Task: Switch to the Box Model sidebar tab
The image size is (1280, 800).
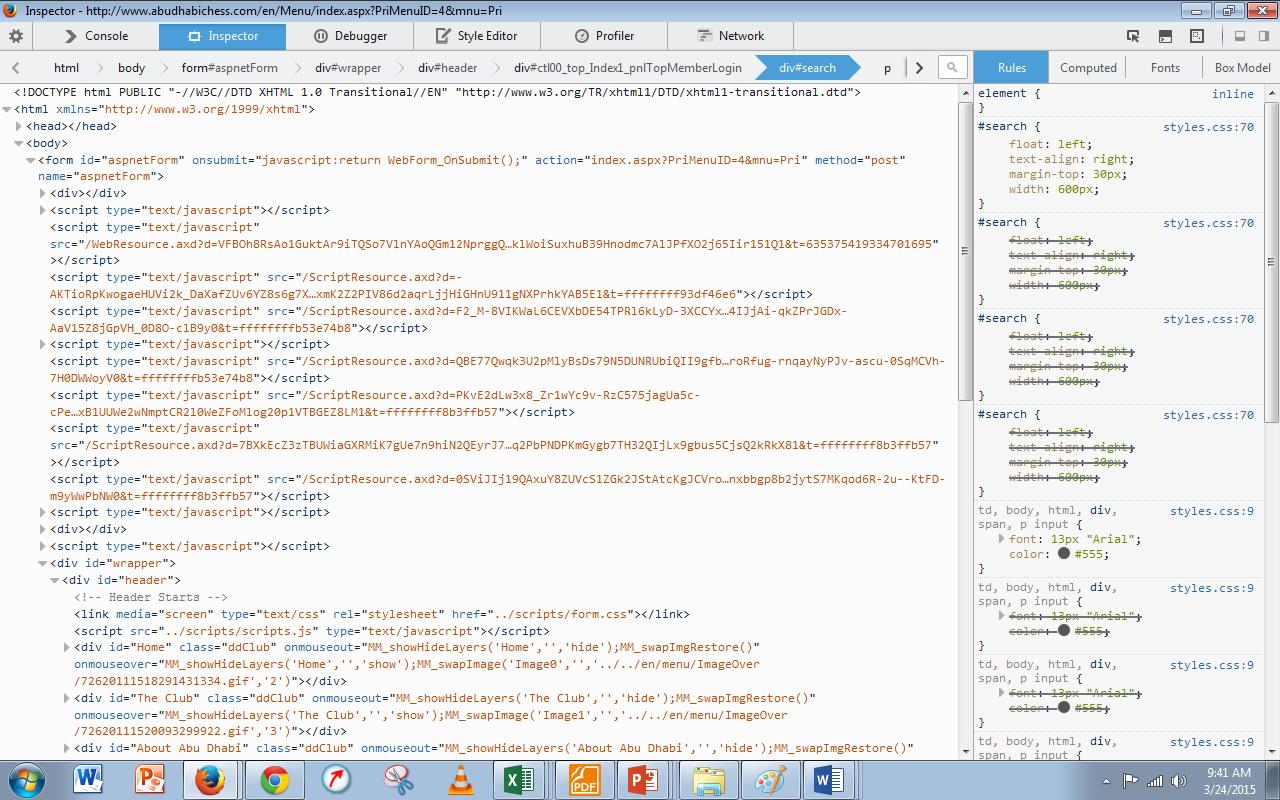Action: tap(1242, 68)
